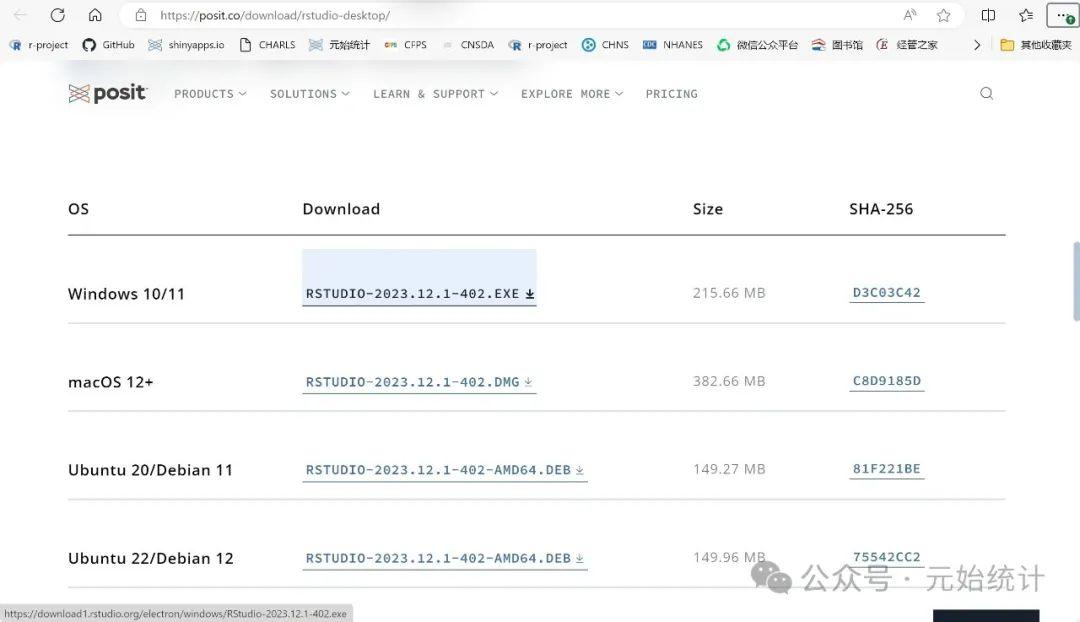
Task: Click the search magnifier on Posit navbar
Action: point(986,93)
